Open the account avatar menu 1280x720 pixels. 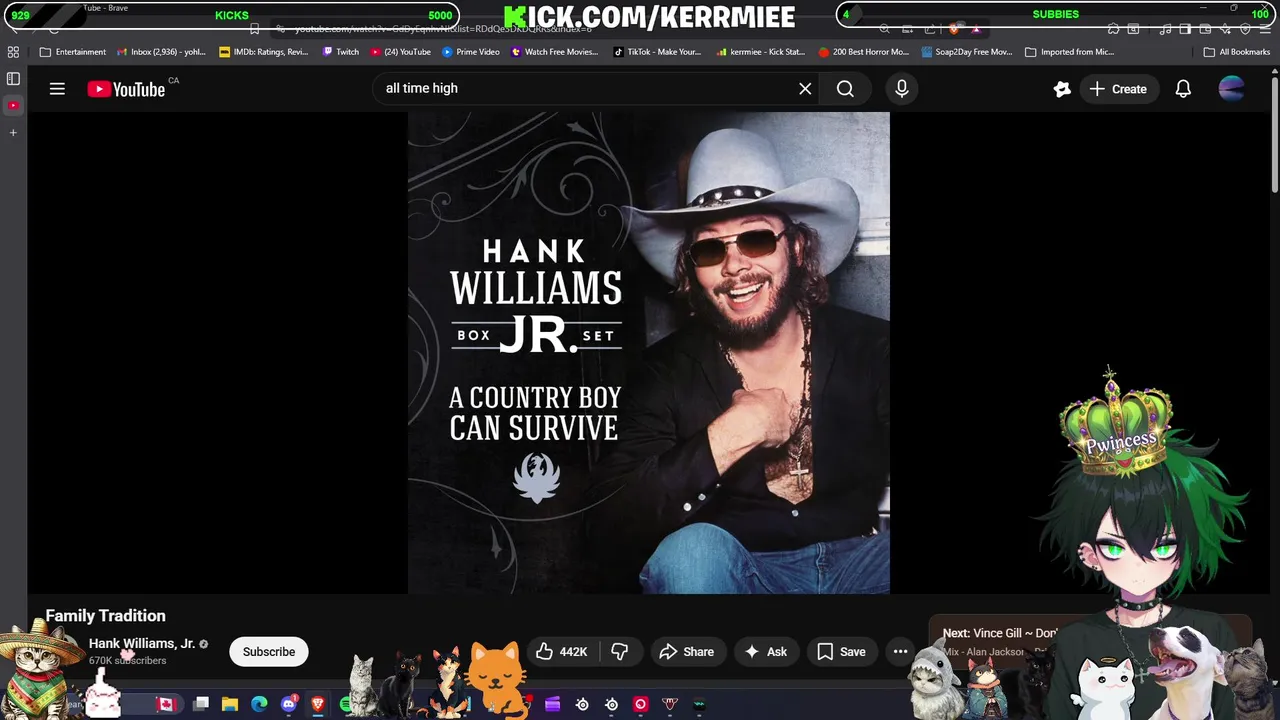(x=1232, y=89)
